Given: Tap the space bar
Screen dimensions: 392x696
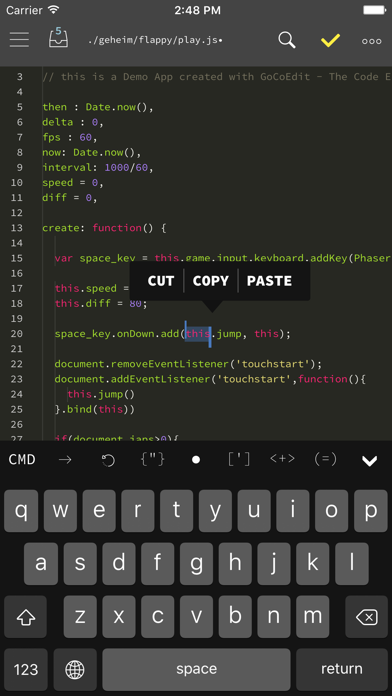Looking at the screenshot, I should (196, 669).
